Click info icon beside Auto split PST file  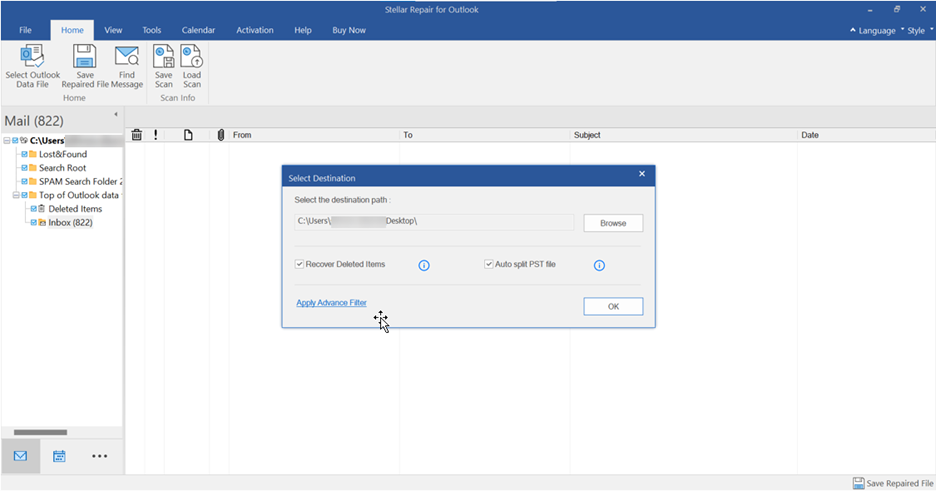coord(599,265)
